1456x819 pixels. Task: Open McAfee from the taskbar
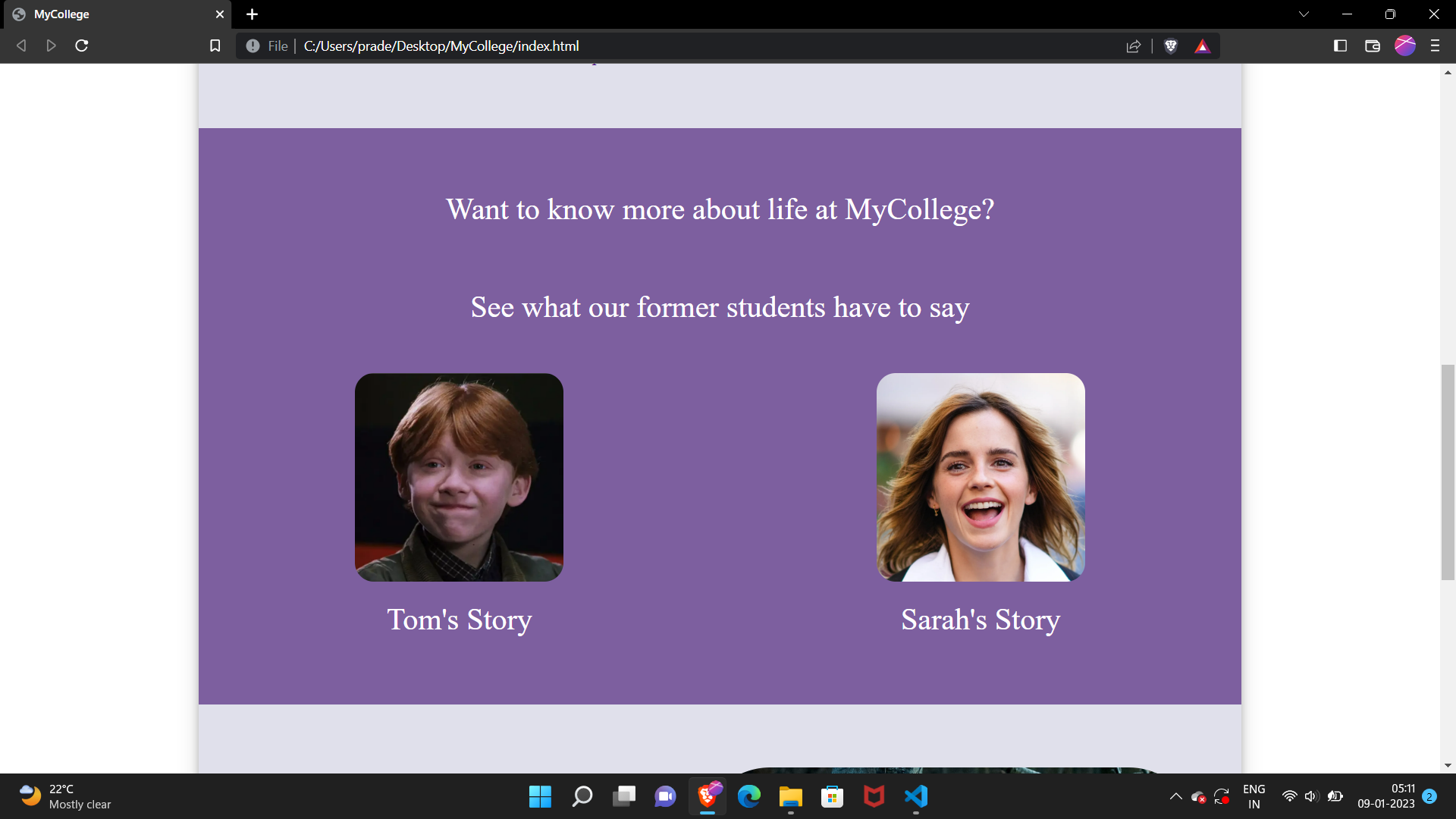874,796
